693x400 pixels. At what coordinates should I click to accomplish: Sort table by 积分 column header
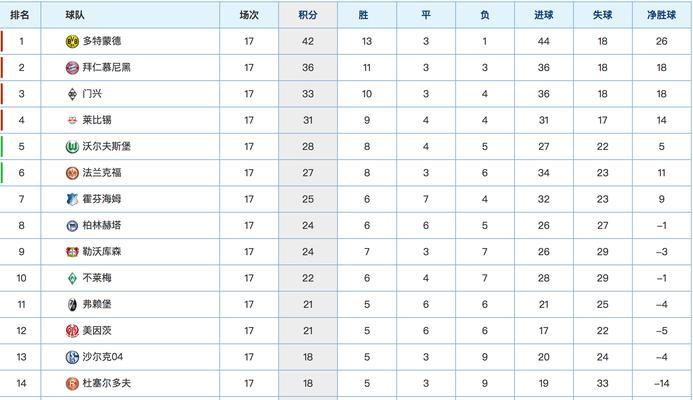308,15
